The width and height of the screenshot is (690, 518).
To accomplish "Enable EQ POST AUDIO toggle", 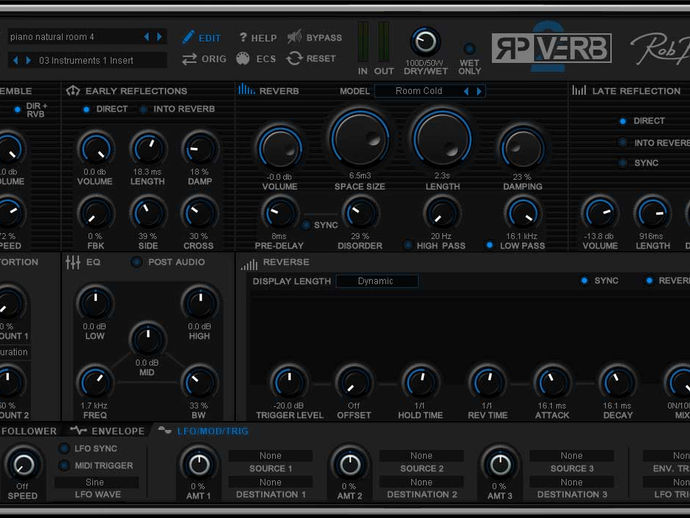I will [136, 262].
